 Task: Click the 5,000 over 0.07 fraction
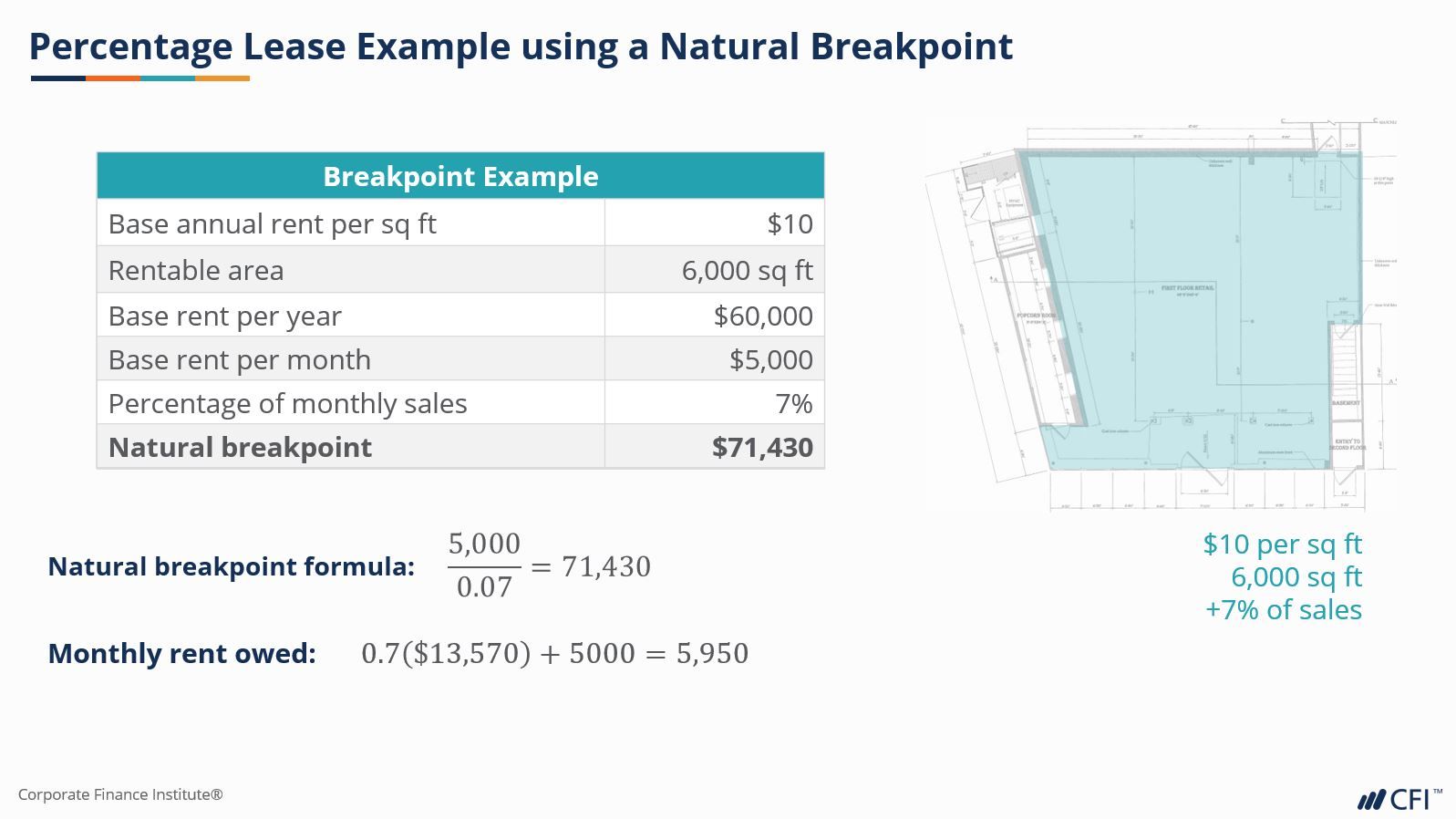484,565
